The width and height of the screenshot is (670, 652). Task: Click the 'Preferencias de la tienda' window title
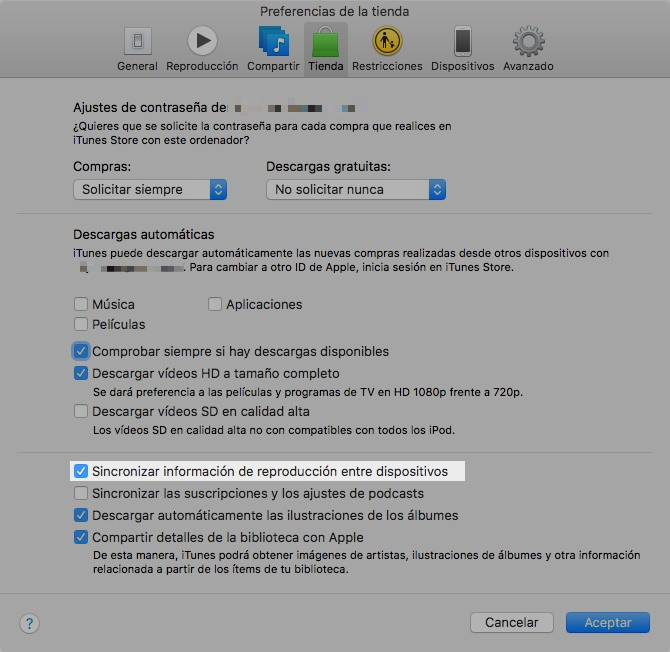[x=335, y=12]
